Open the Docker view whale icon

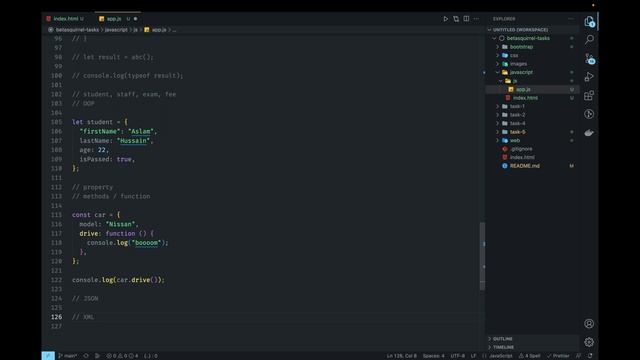(589, 133)
